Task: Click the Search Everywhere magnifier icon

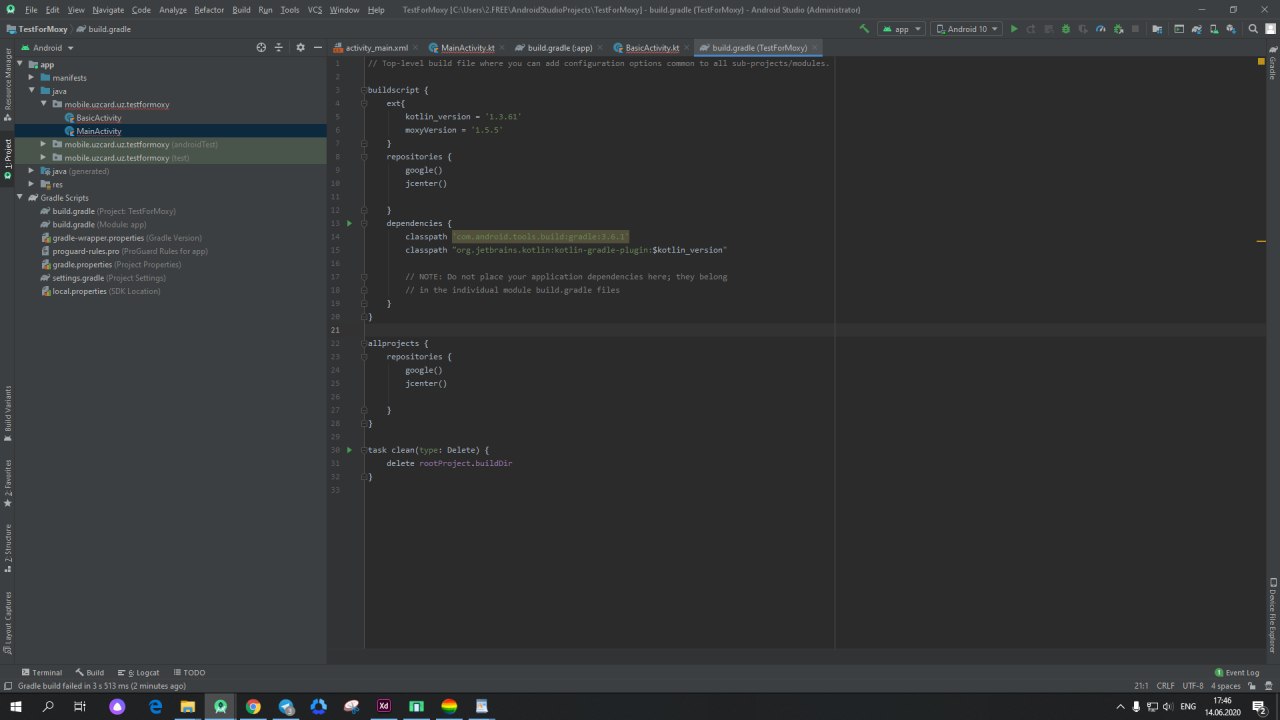Action: pos(1252,29)
